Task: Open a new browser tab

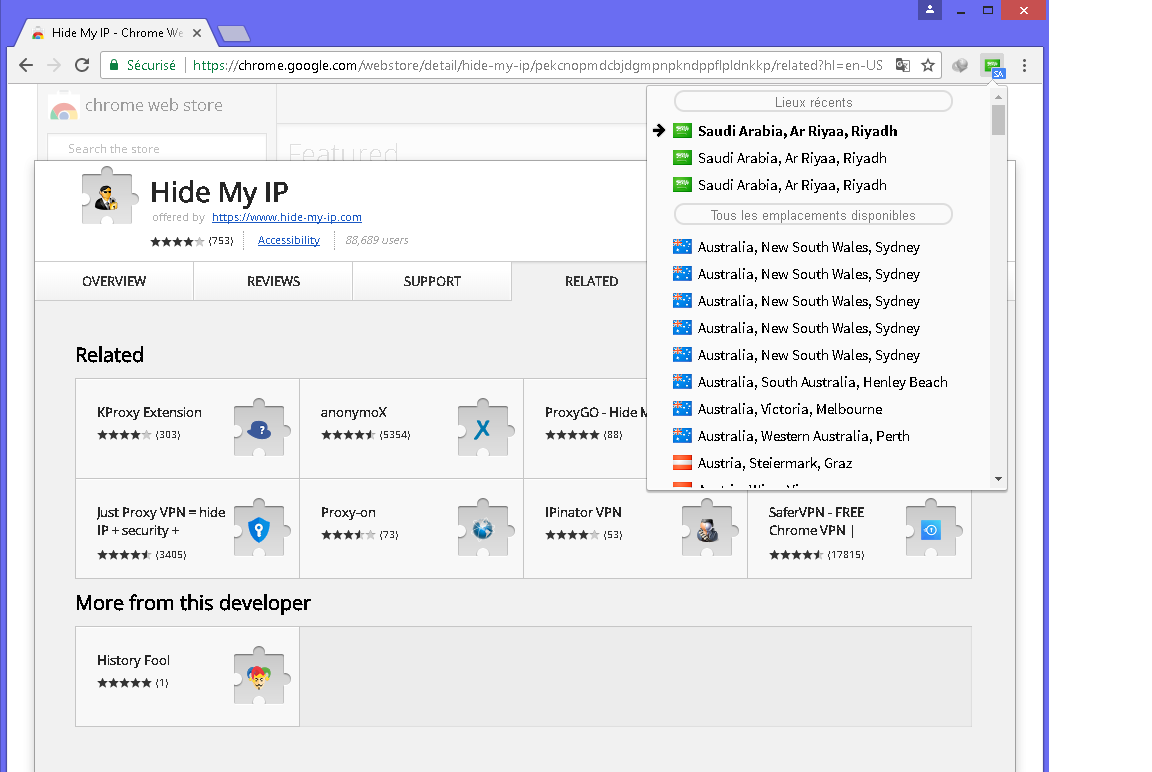Action: pyautogui.click(x=234, y=34)
